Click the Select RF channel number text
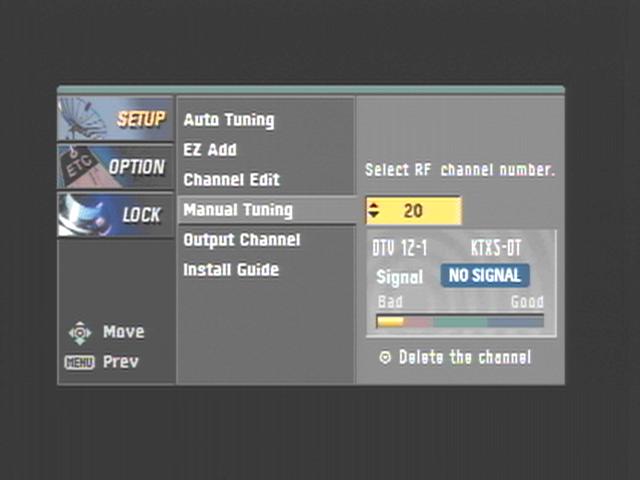 point(460,170)
